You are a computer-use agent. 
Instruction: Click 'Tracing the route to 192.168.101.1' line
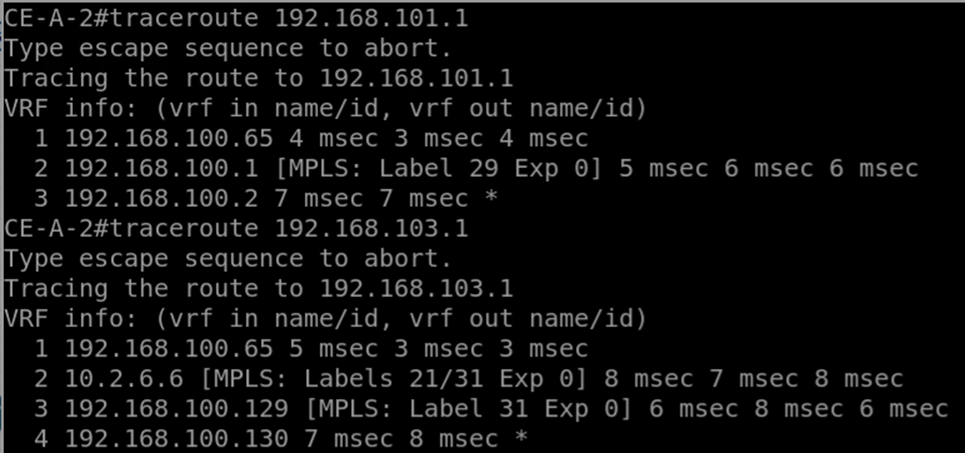pos(258,79)
